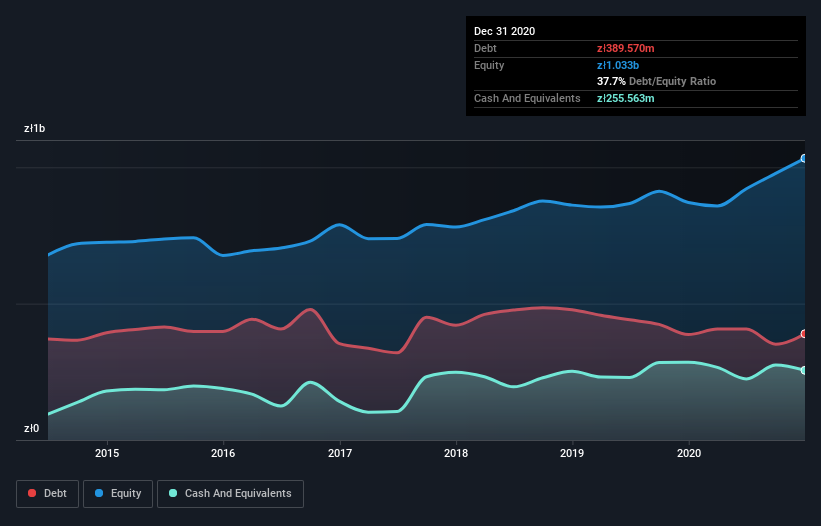Click the zł0 y-axis label
821x526 pixels.
click(x=31, y=429)
